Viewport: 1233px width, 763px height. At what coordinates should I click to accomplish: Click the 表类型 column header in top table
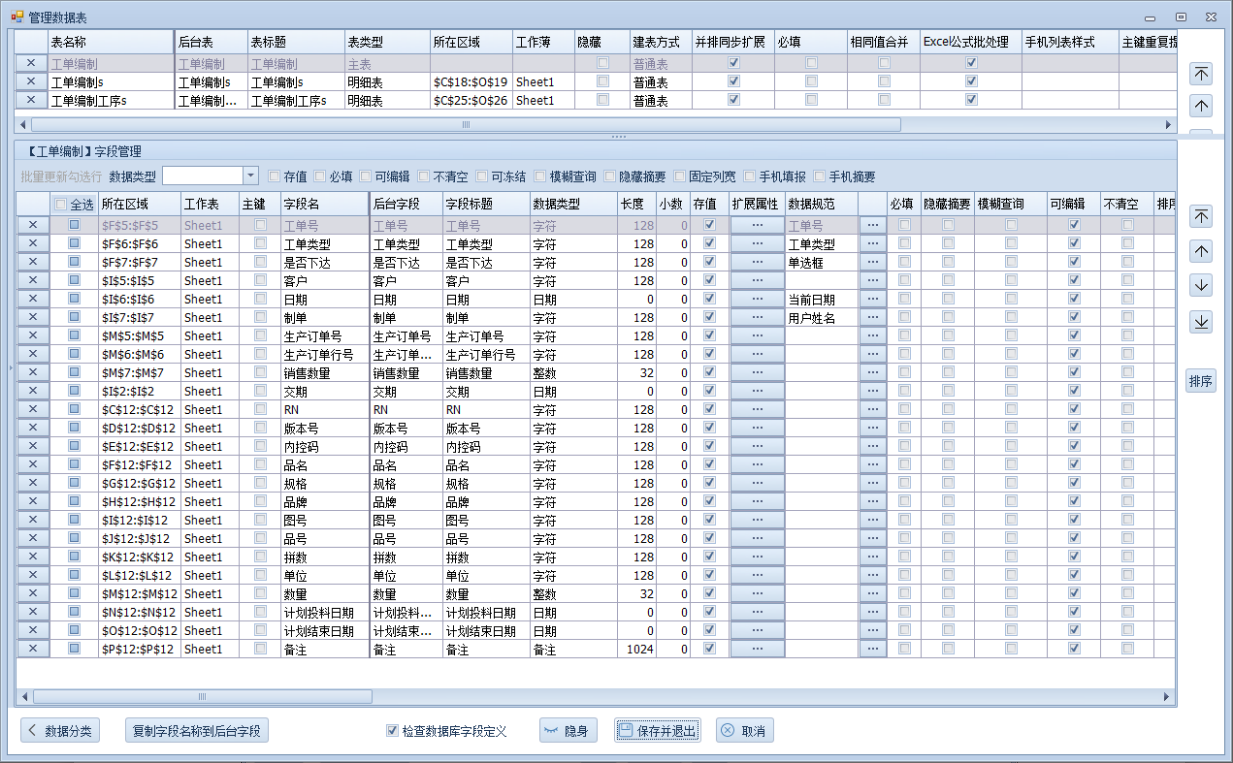click(385, 42)
